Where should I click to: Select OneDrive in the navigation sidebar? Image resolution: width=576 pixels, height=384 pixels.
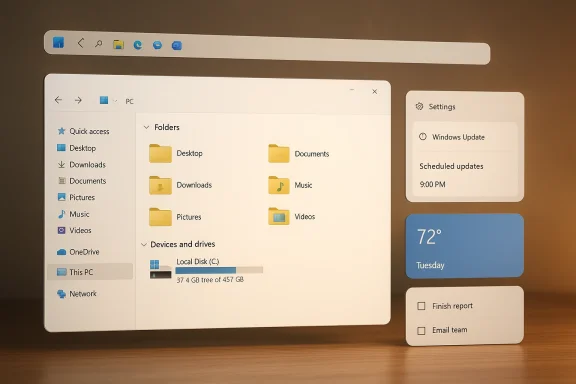coord(78,252)
